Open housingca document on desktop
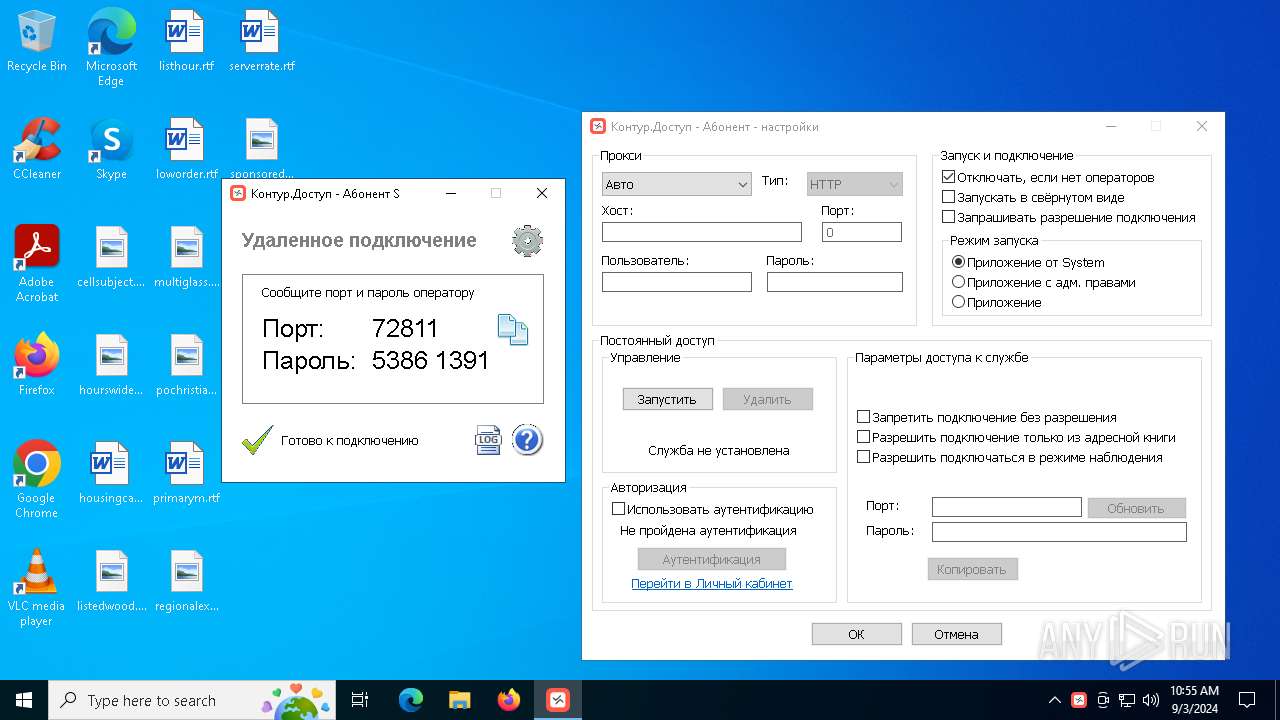The width and height of the screenshot is (1280, 720). [x=111, y=473]
